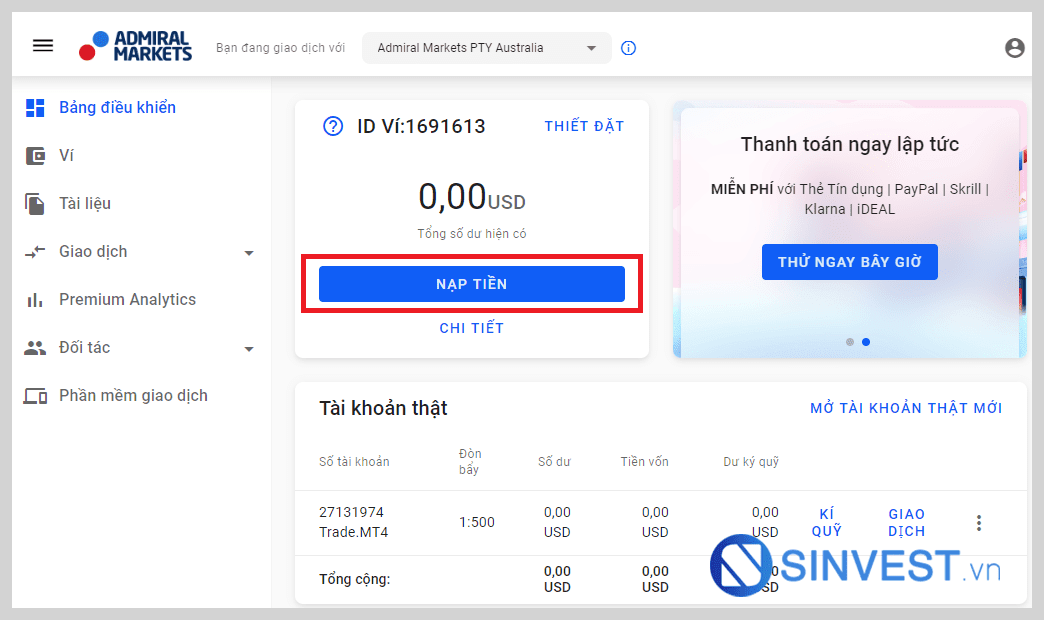Go to Bảng điều khiển menu item
Image resolution: width=1044 pixels, height=620 pixels.
click(x=117, y=108)
